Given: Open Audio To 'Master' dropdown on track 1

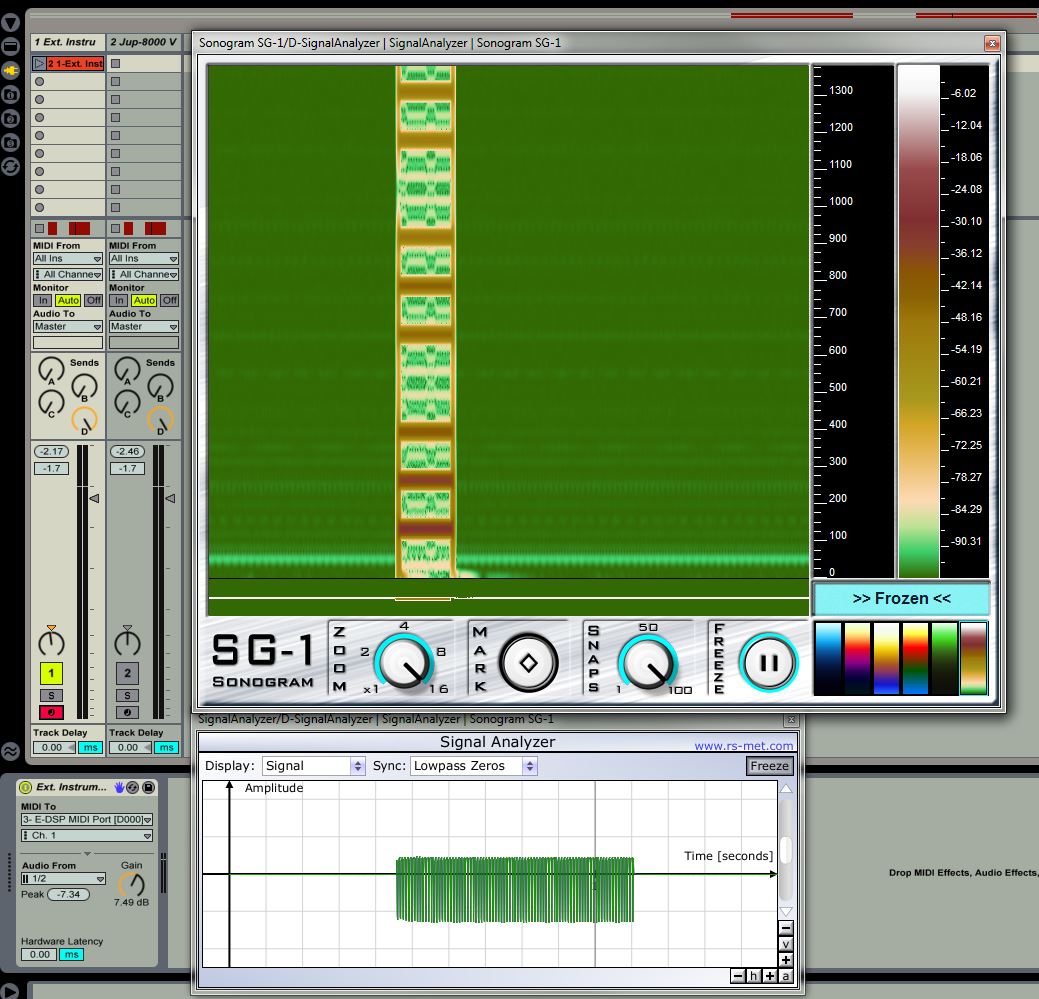Looking at the screenshot, I should (68, 327).
